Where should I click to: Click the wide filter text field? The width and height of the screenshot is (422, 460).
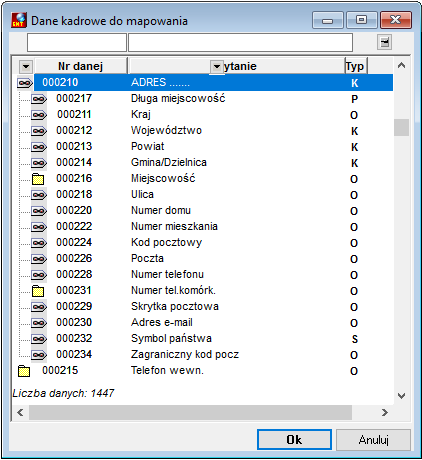(x=240, y=42)
